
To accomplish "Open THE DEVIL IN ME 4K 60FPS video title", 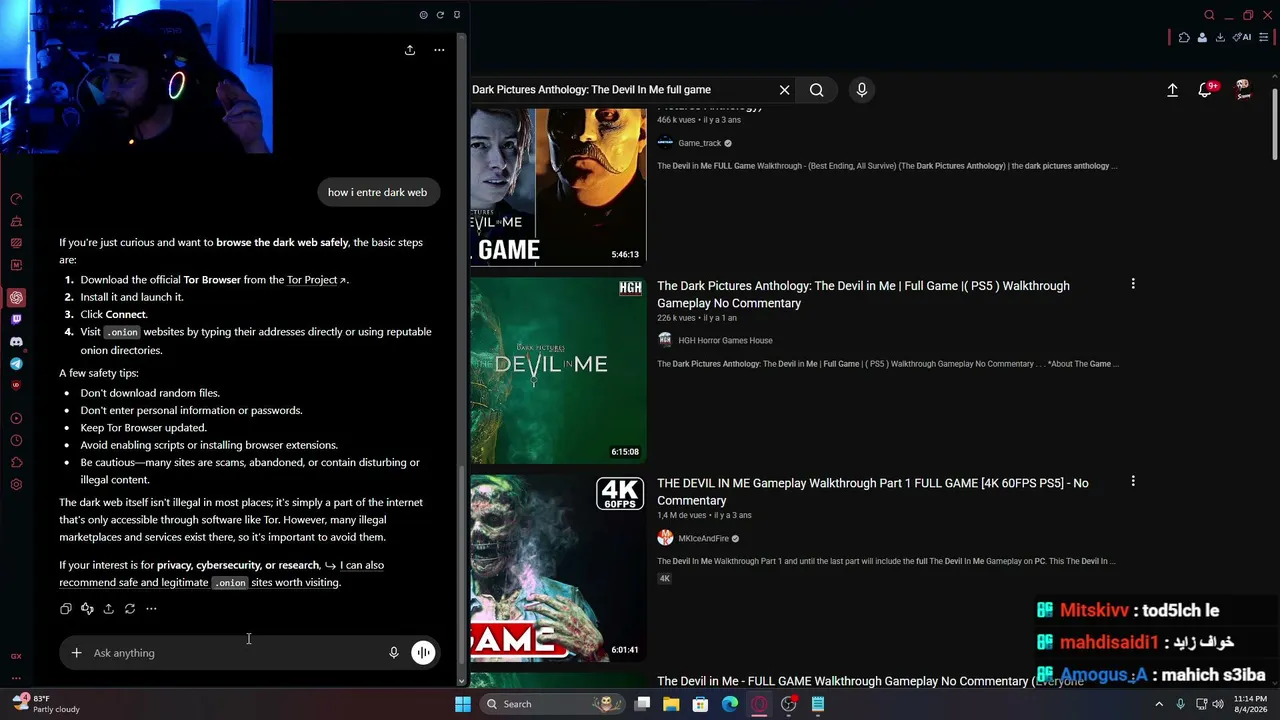I will pyautogui.click(x=872, y=491).
